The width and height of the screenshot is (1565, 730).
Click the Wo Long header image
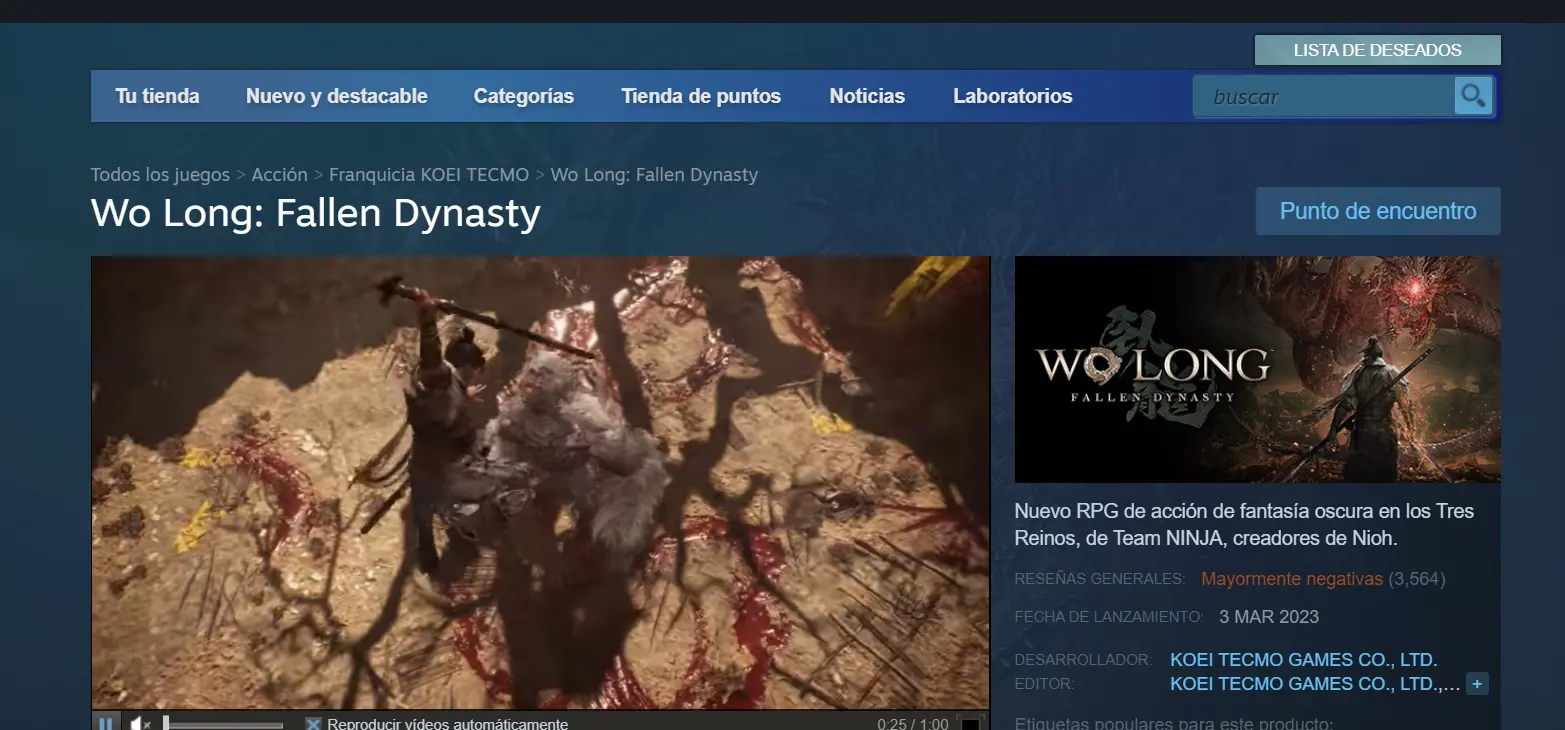click(x=1258, y=370)
